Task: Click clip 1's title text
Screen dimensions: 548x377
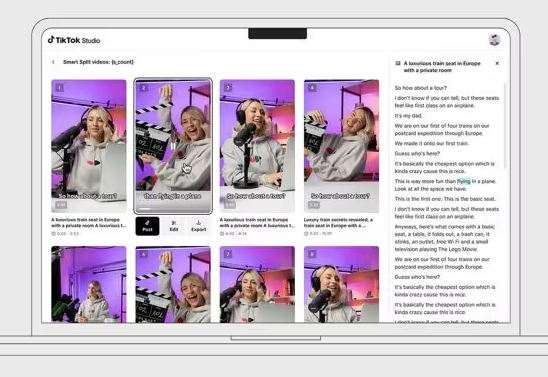Action: coord(89,223)
